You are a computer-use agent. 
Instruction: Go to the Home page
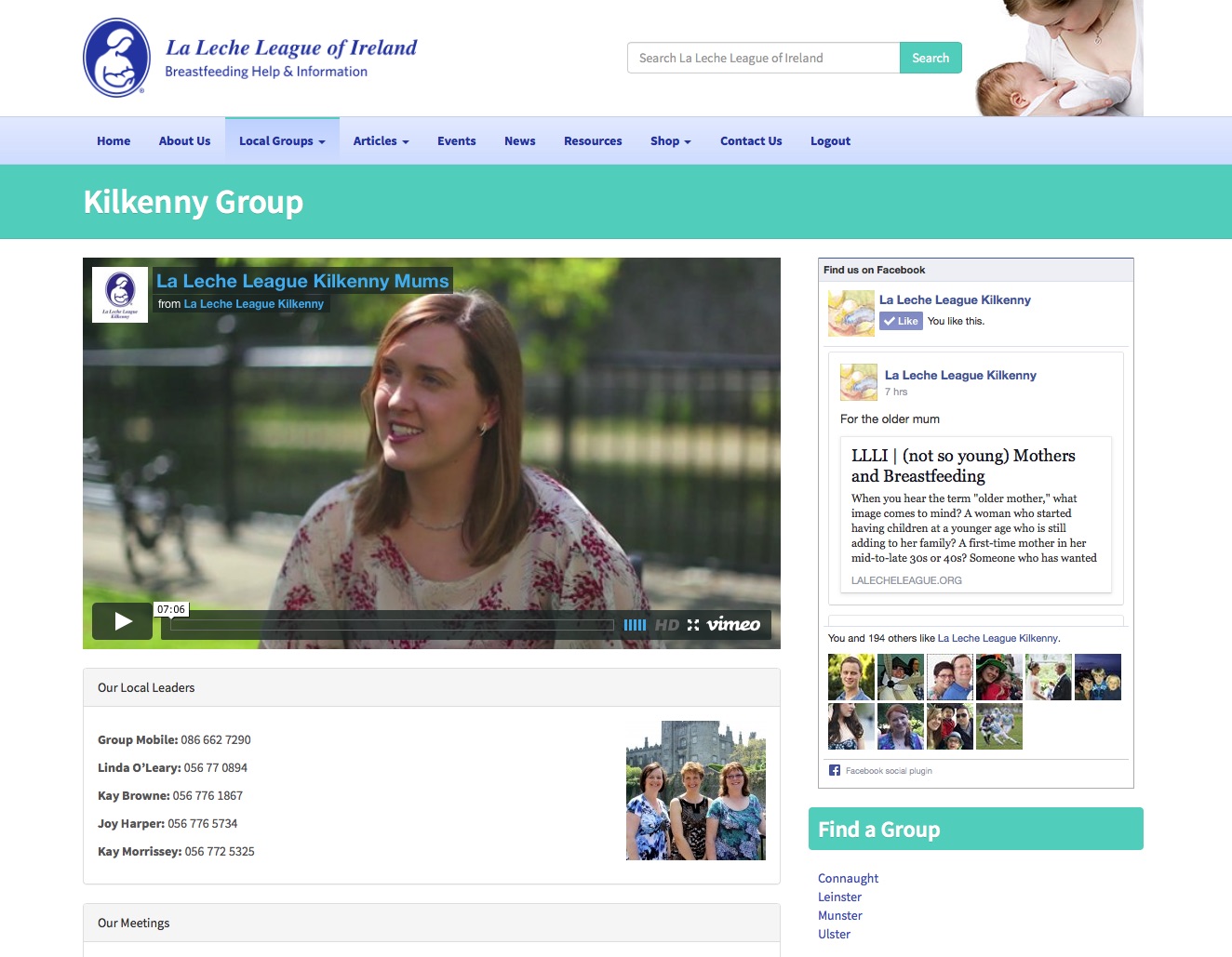point(114,141)
